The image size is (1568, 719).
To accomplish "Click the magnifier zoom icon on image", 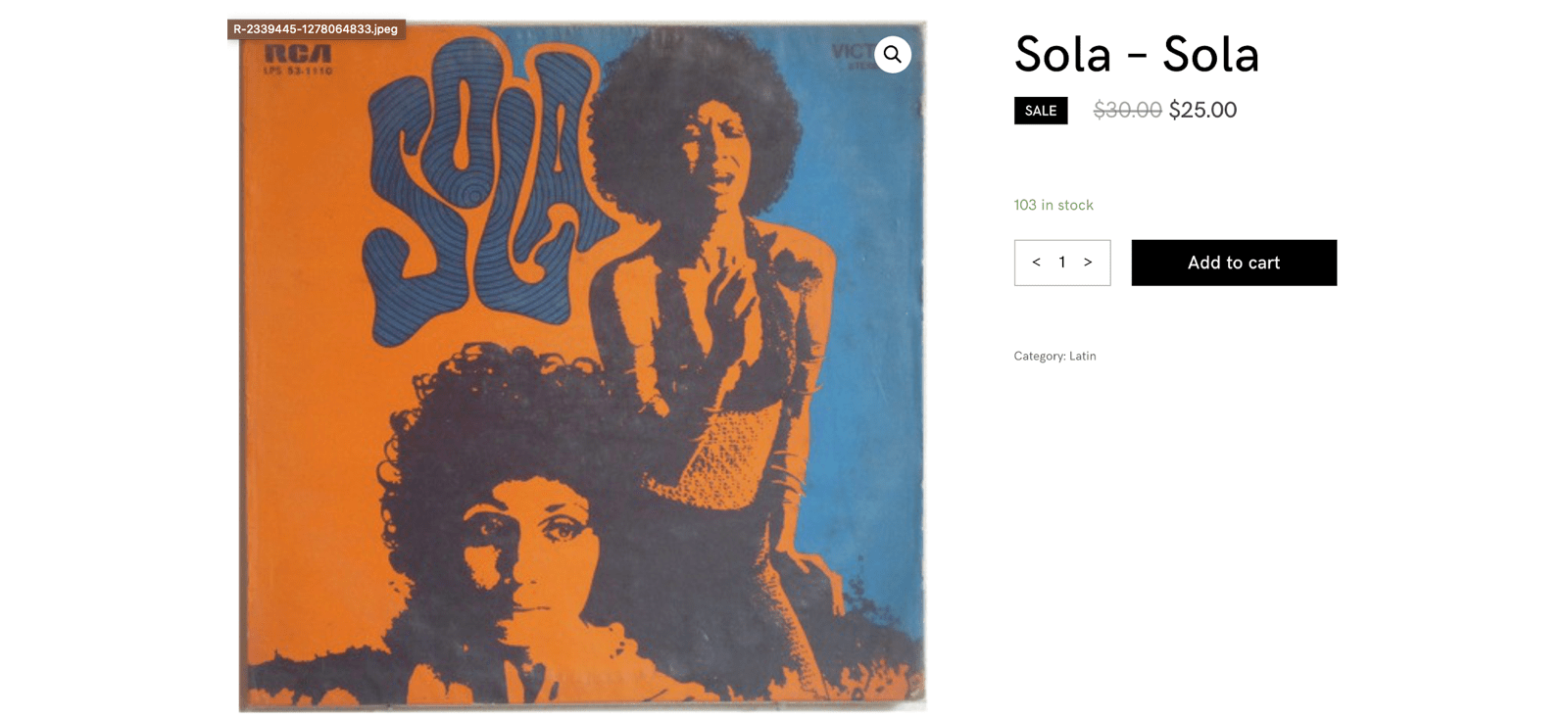I will 892,55.
